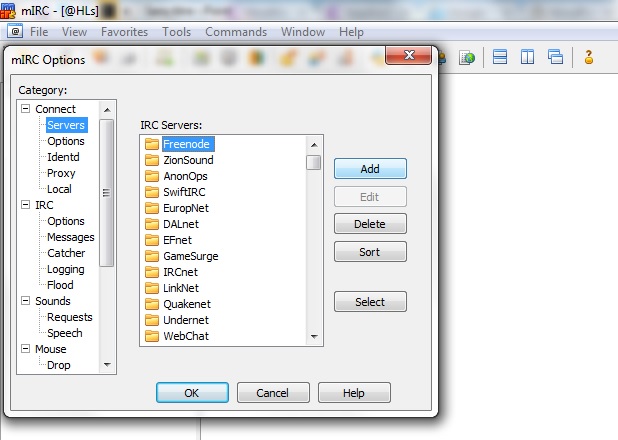
Task: Collapse the Connect category tree node
Action: tap(26, 108)
